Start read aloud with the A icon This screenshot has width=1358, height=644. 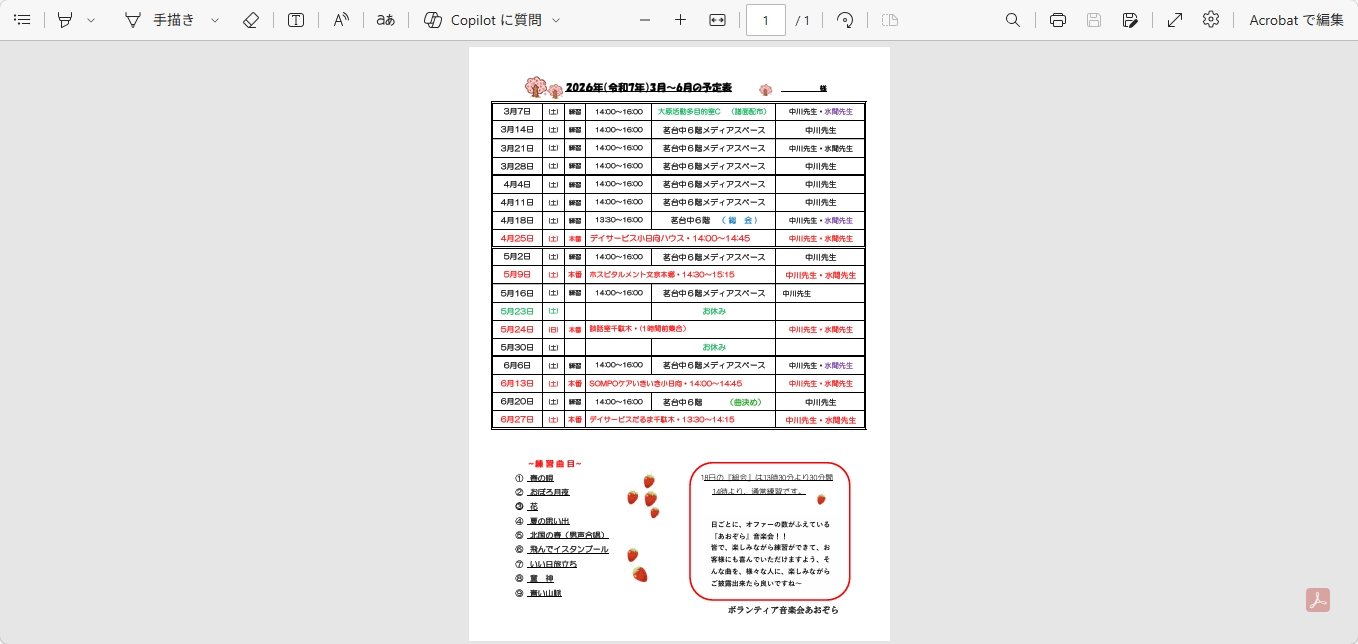pyautogui.click(x=341, y=20)
